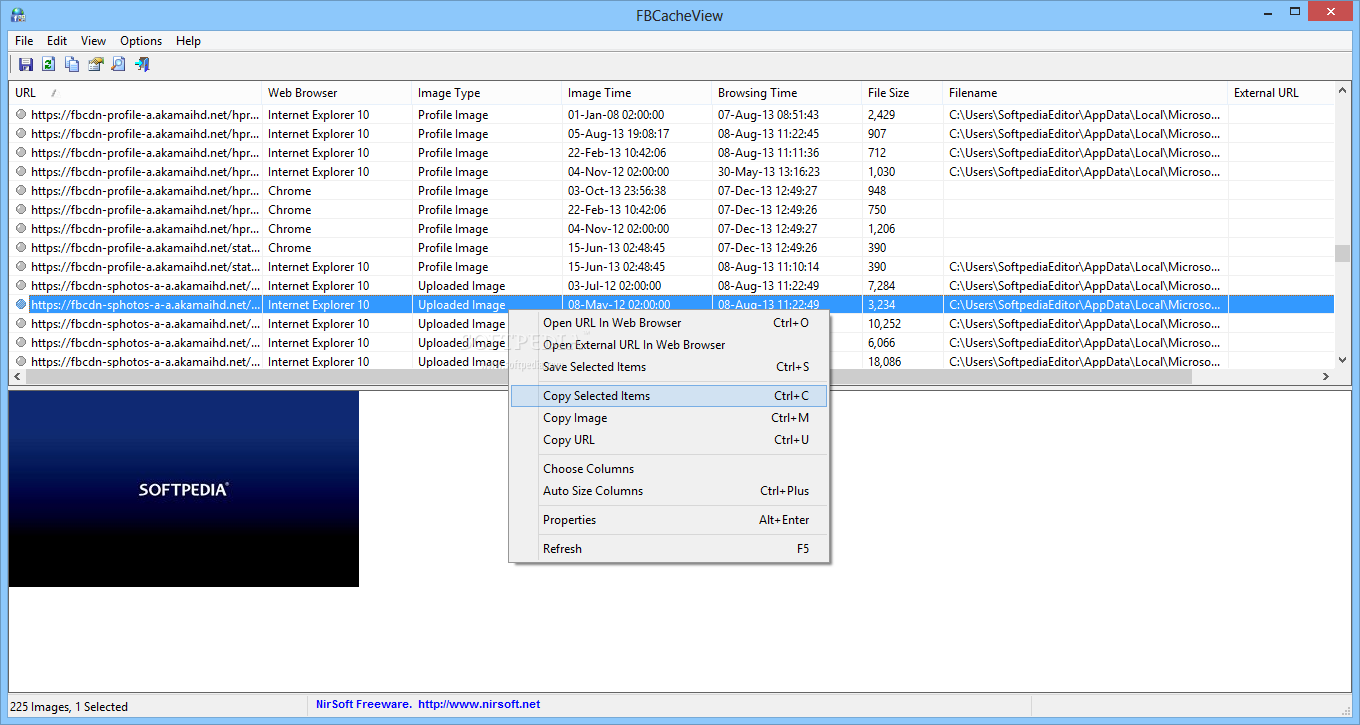Open the View menu
The height and width of the screenshot is (725, 1360).
tap(93, 41)
